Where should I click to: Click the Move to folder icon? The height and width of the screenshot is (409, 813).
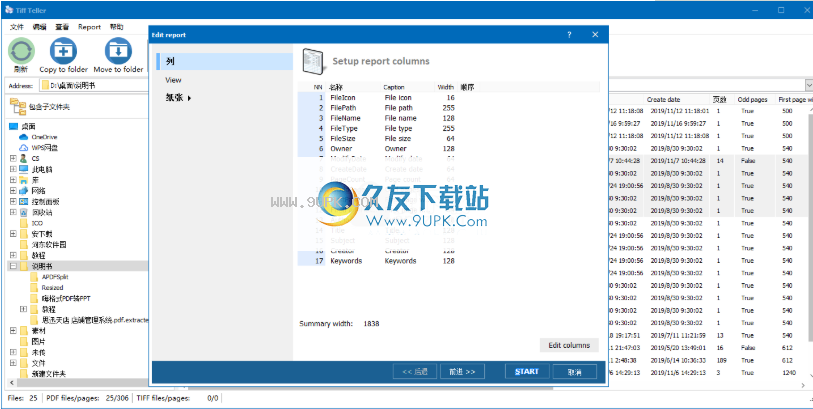pos(118,51)
